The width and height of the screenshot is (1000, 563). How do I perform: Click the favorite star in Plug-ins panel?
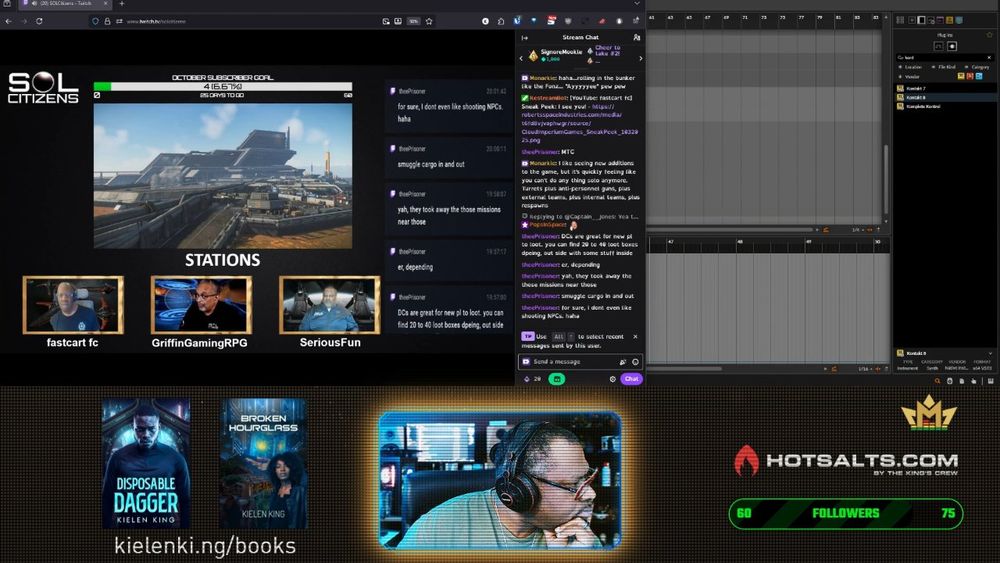coord(989,34)
